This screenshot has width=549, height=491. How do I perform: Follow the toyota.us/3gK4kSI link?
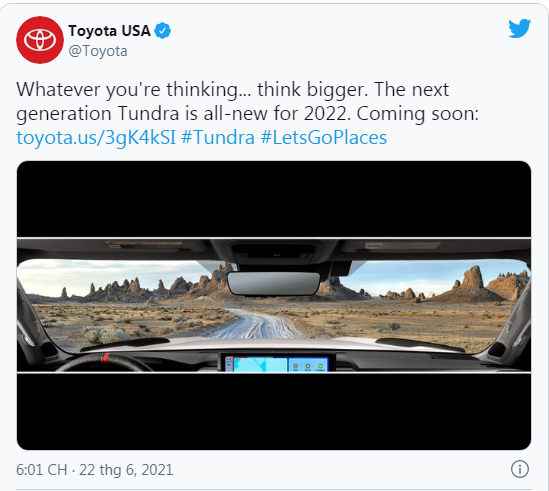tap(96, 137)
